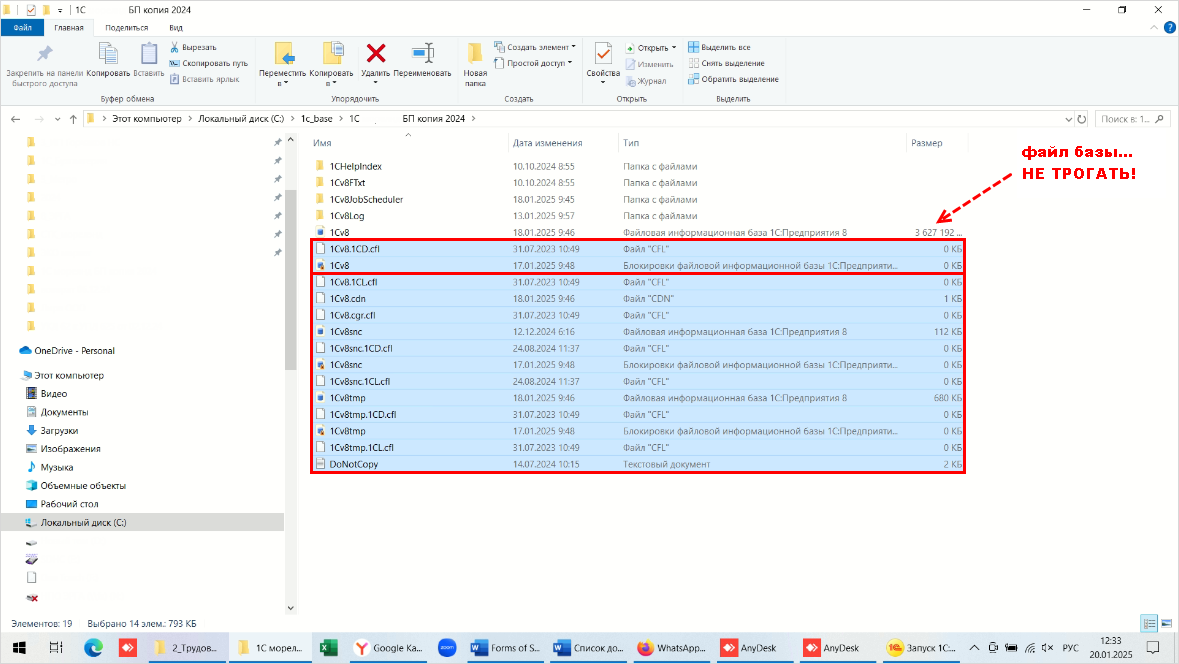
Task: Click Локальный диск (C:) in breadcrumb
Action: tap(241, 119)
